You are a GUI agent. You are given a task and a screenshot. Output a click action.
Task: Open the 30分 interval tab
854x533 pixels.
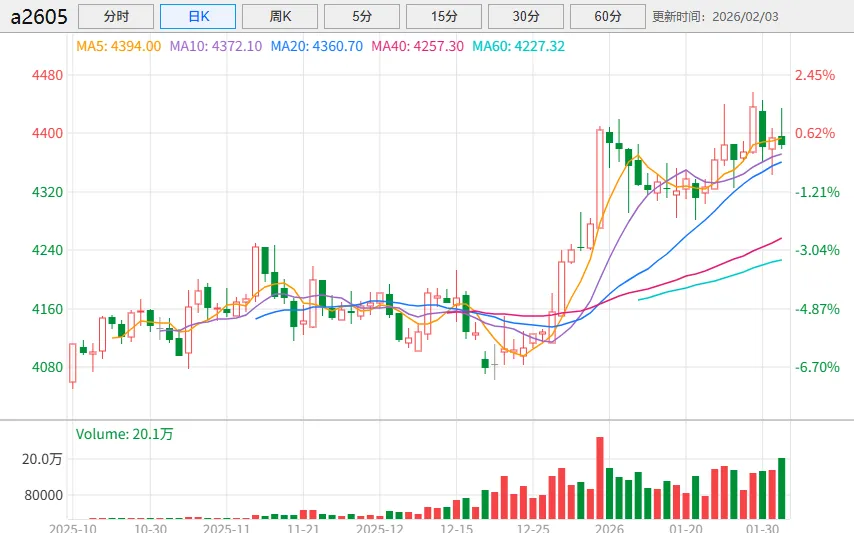(526, 16)
